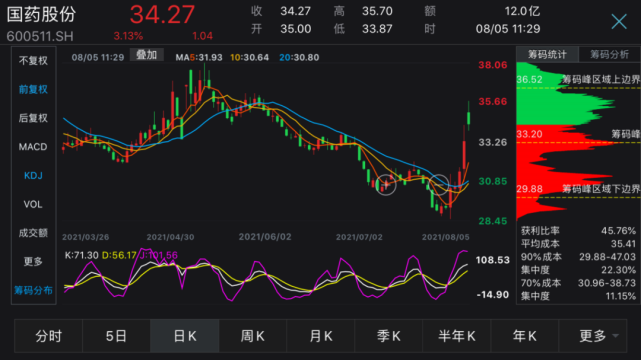Screen dimensions: 641x360
Task: Switch to 筹码统计 tab
Action: [x=547, y=54]
